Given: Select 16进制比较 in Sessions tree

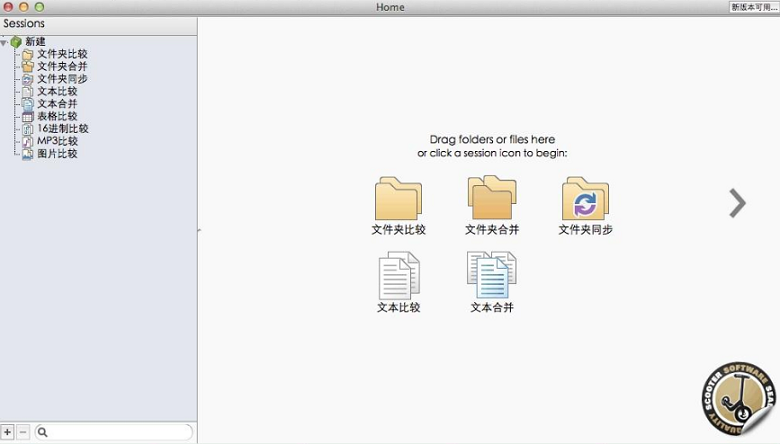Looking at the screenshot, I should (63, 128).
